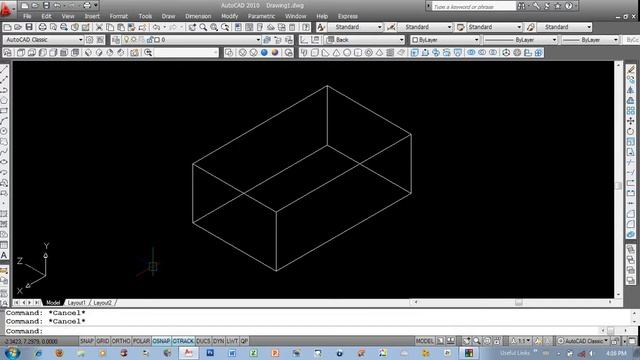Open the Help question mark icon
640x360 pixels.
pyautogui.click(x=306, y=27)
